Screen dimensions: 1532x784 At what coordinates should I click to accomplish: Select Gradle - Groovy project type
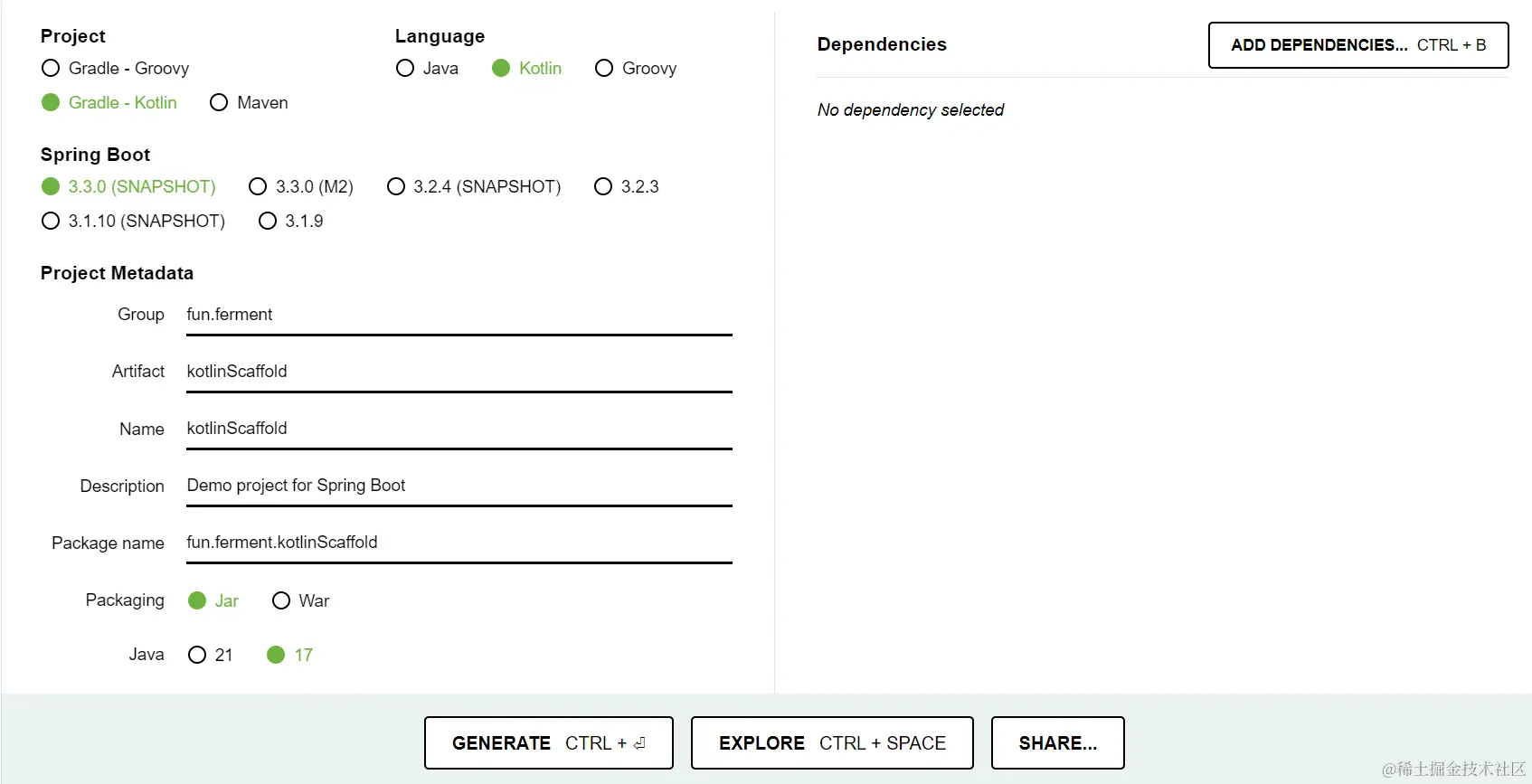(x=115, y=69)
